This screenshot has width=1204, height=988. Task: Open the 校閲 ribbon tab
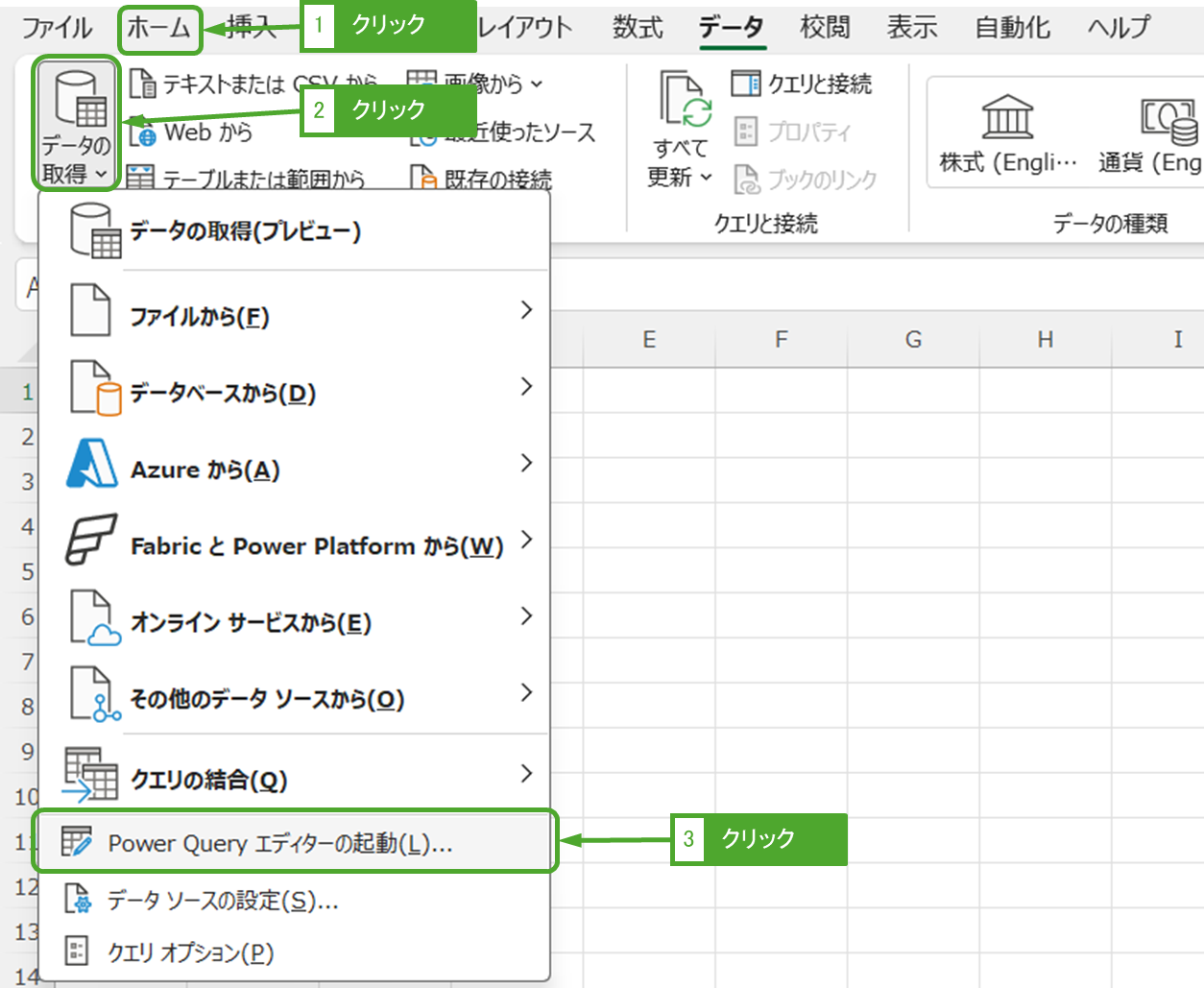pos(825,28)
